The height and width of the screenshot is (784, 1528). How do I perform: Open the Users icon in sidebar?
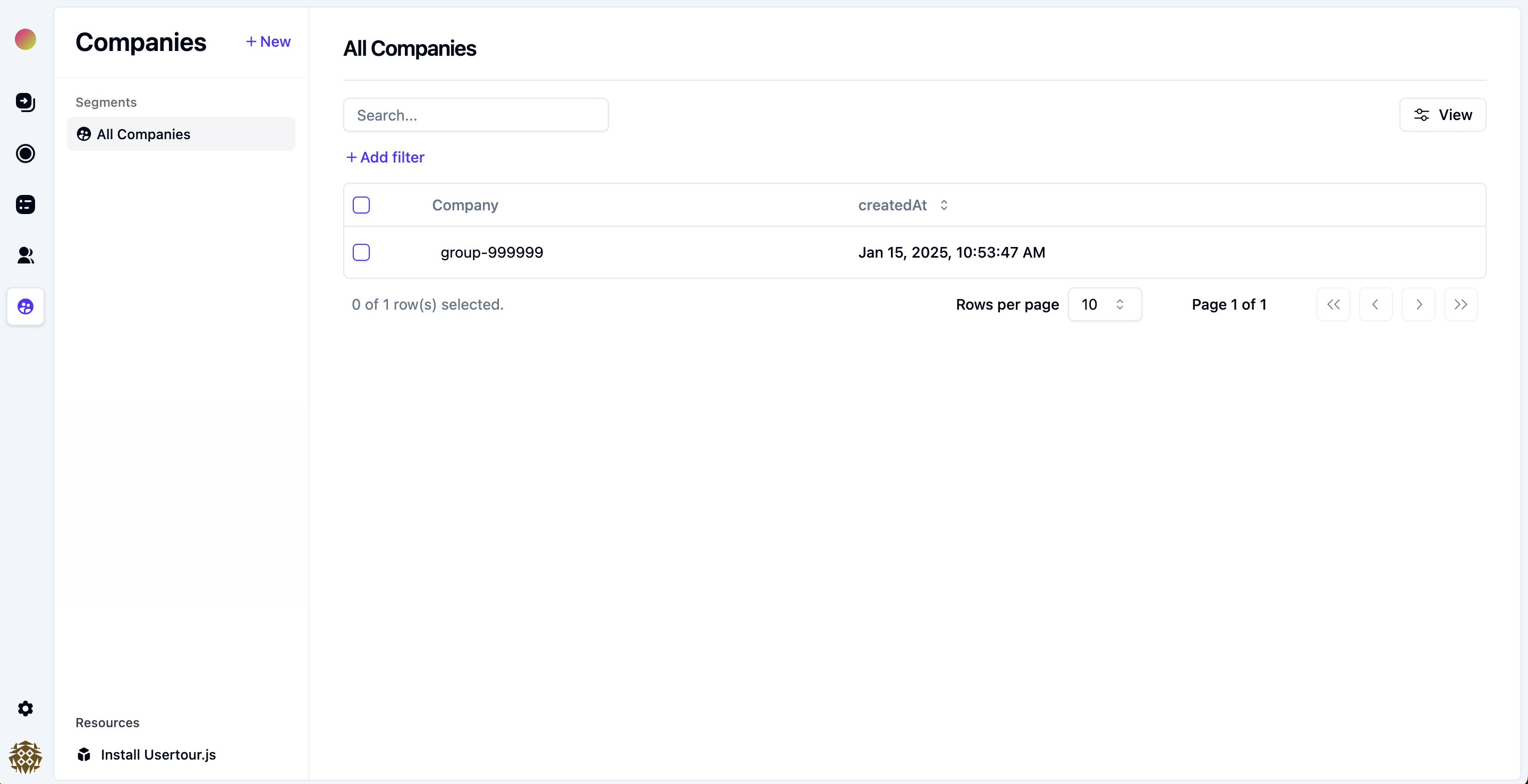tap(25, 255)
